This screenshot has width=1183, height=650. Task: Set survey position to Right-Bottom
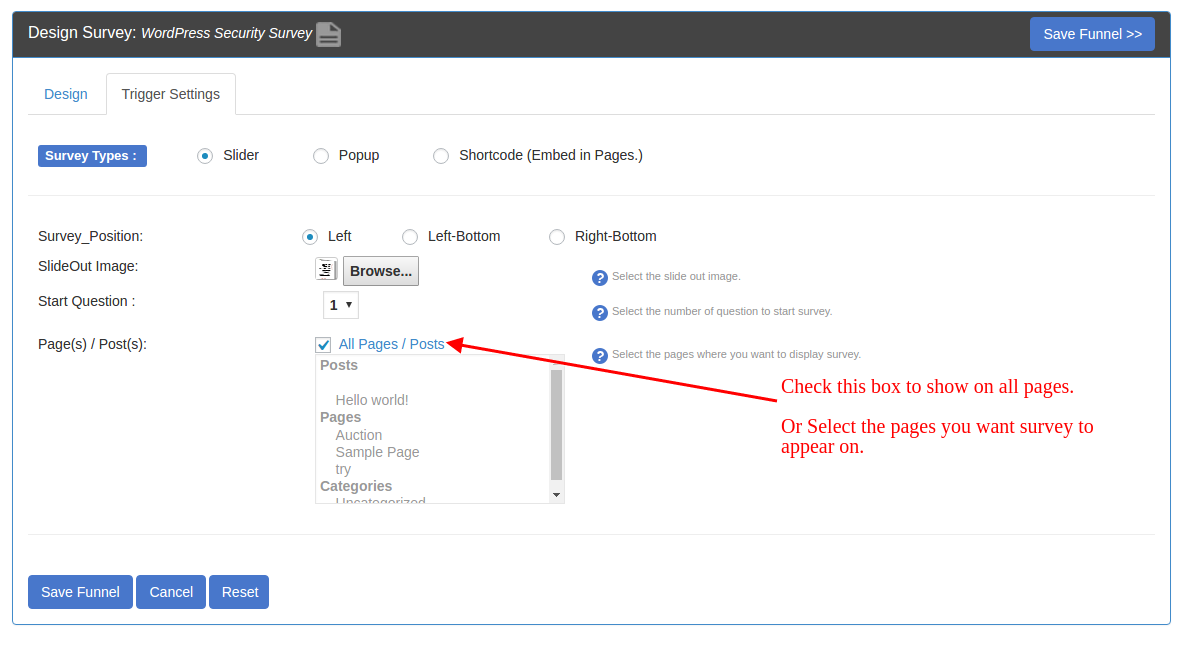[x=557, y=237]
